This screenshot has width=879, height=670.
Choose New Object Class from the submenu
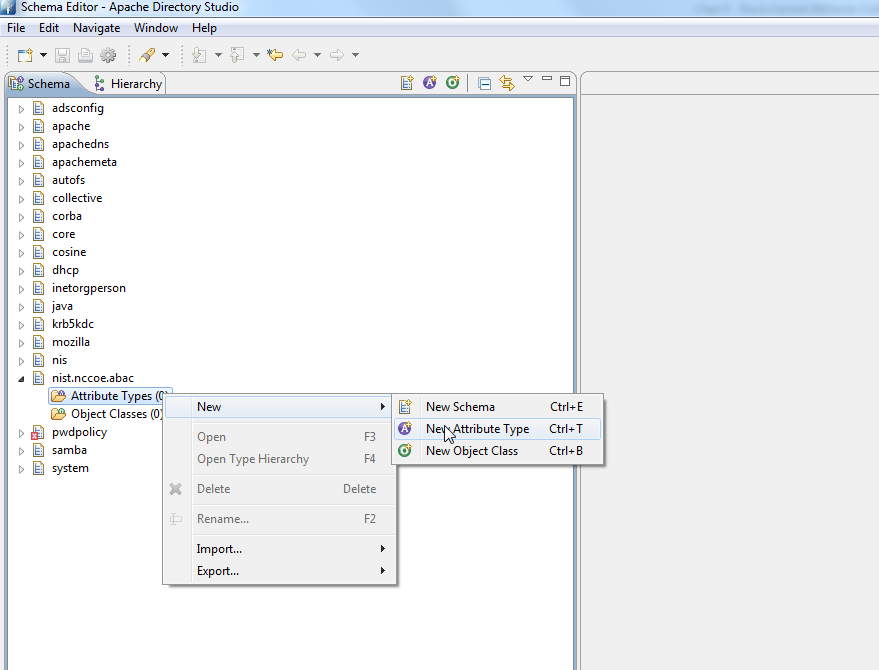pos(498,451)
